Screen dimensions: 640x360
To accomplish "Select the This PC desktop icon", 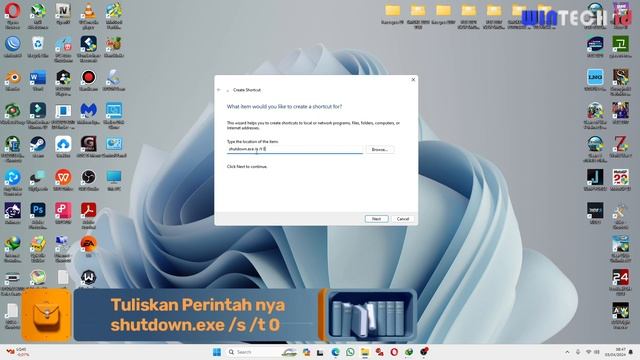I will tap(114, 180).
